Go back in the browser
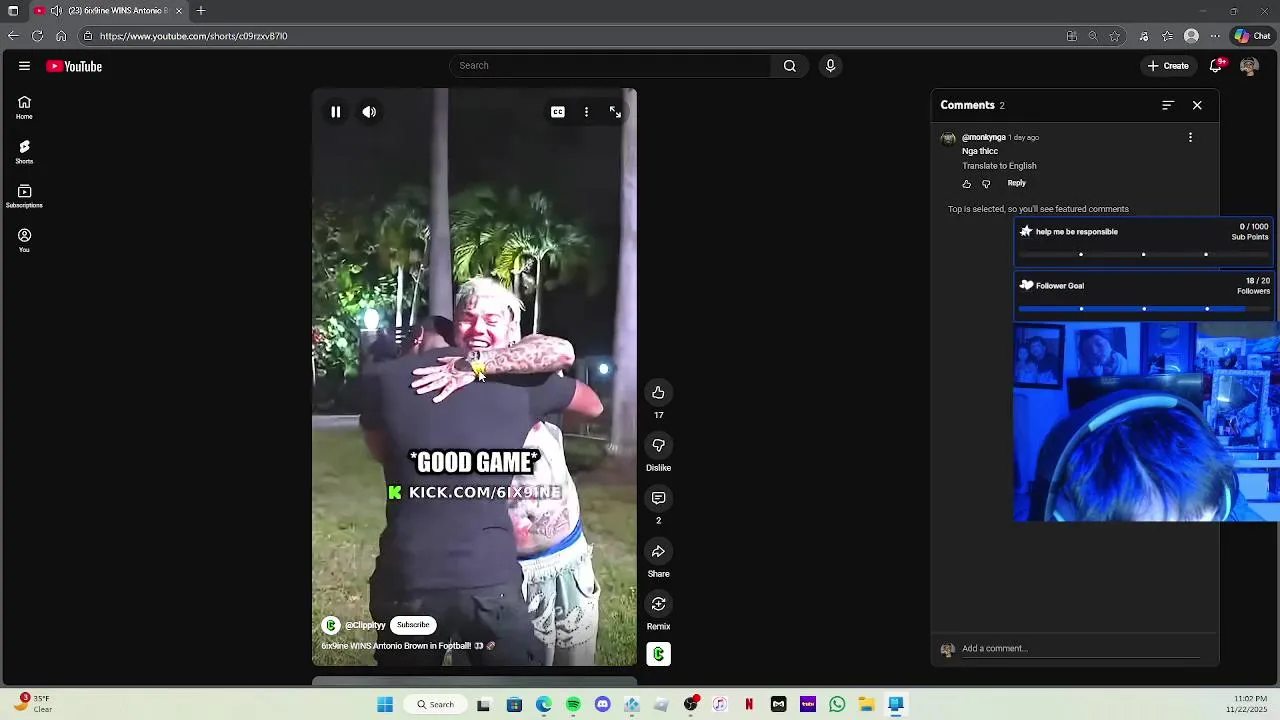The width and height of the screenshot is (1280, 720). click(x=13, y=36)
